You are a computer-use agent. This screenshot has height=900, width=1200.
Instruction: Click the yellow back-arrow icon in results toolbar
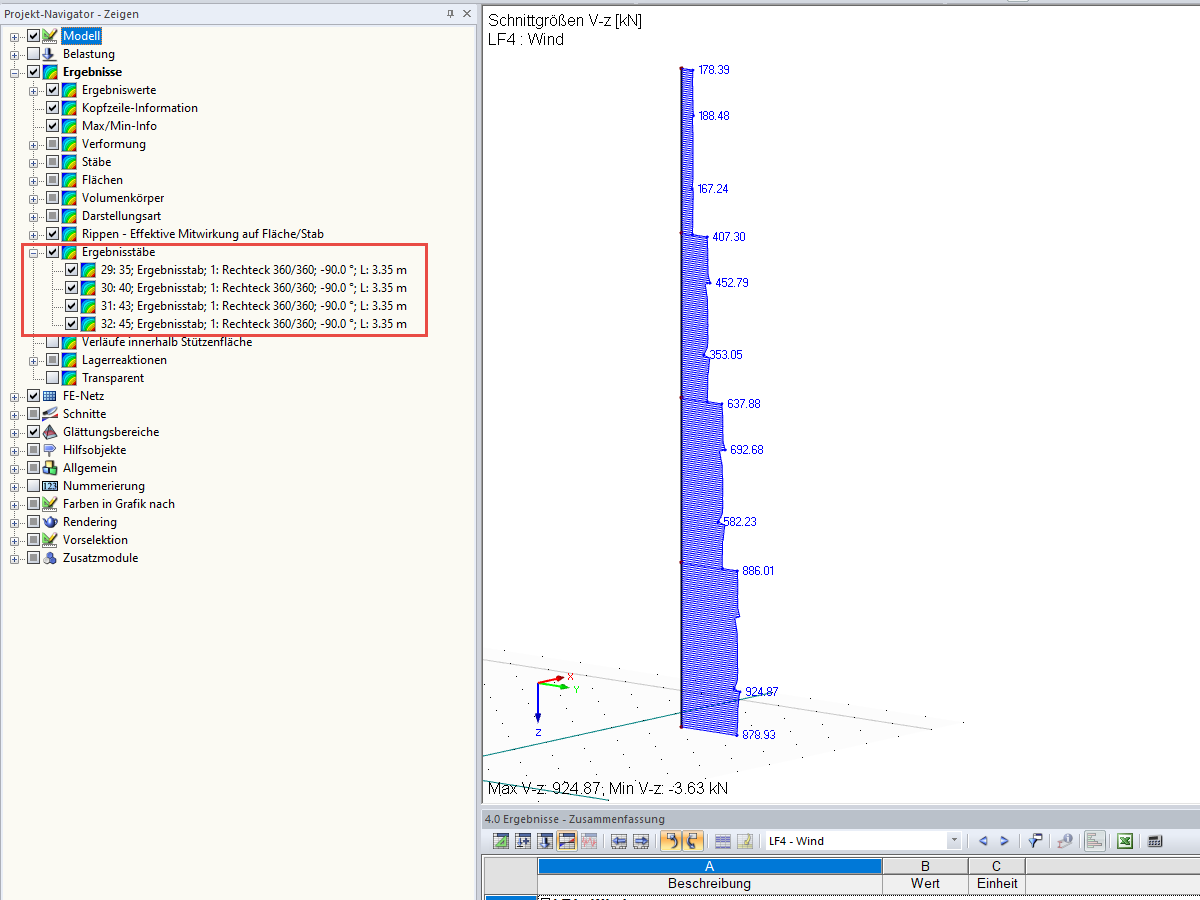pyautogui.click(x=671, y=841)
